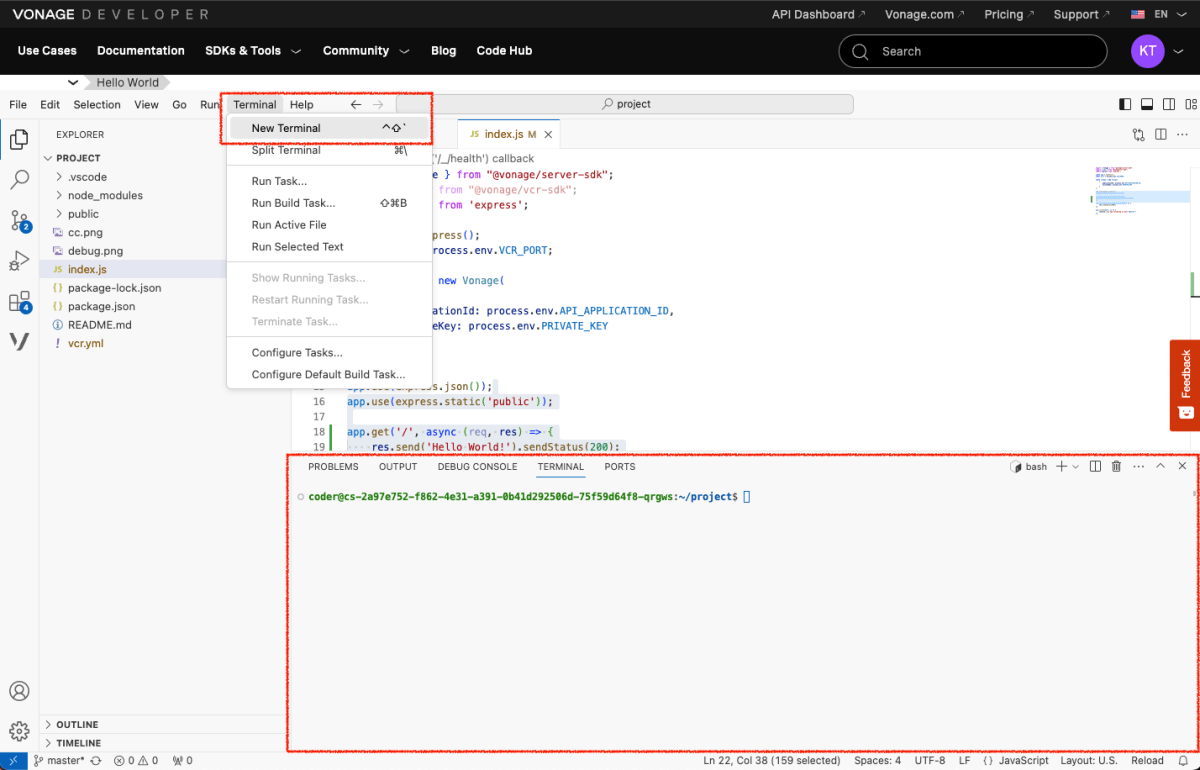
Task: Open the Manage gear icon
Action: tap(19, 731)
